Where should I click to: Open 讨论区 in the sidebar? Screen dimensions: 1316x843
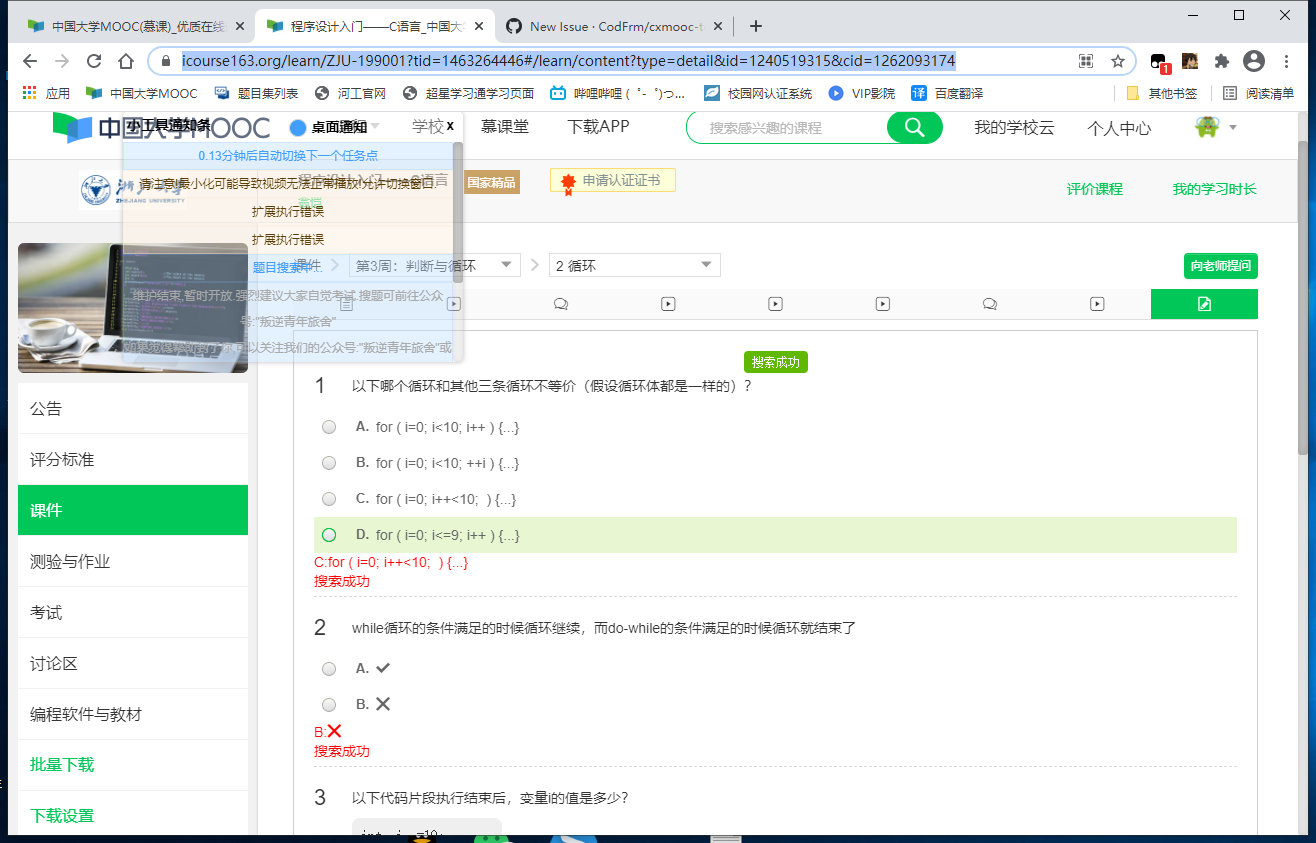click(x=133, y=663)
